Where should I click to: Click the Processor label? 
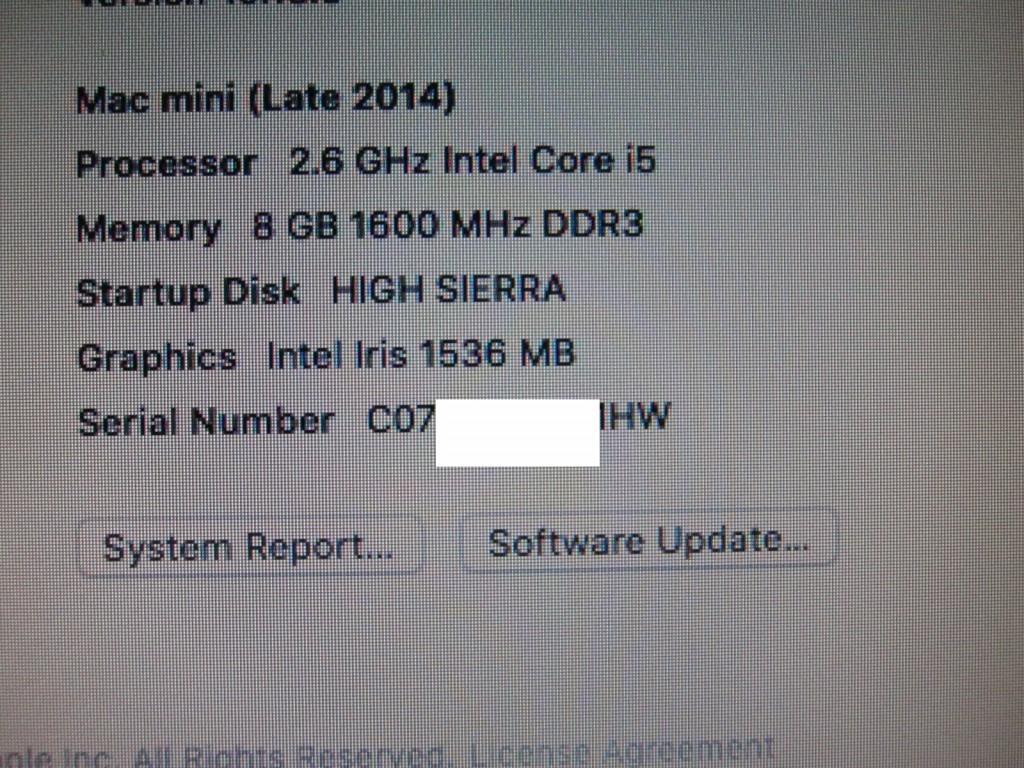click(x=166, y=163)
